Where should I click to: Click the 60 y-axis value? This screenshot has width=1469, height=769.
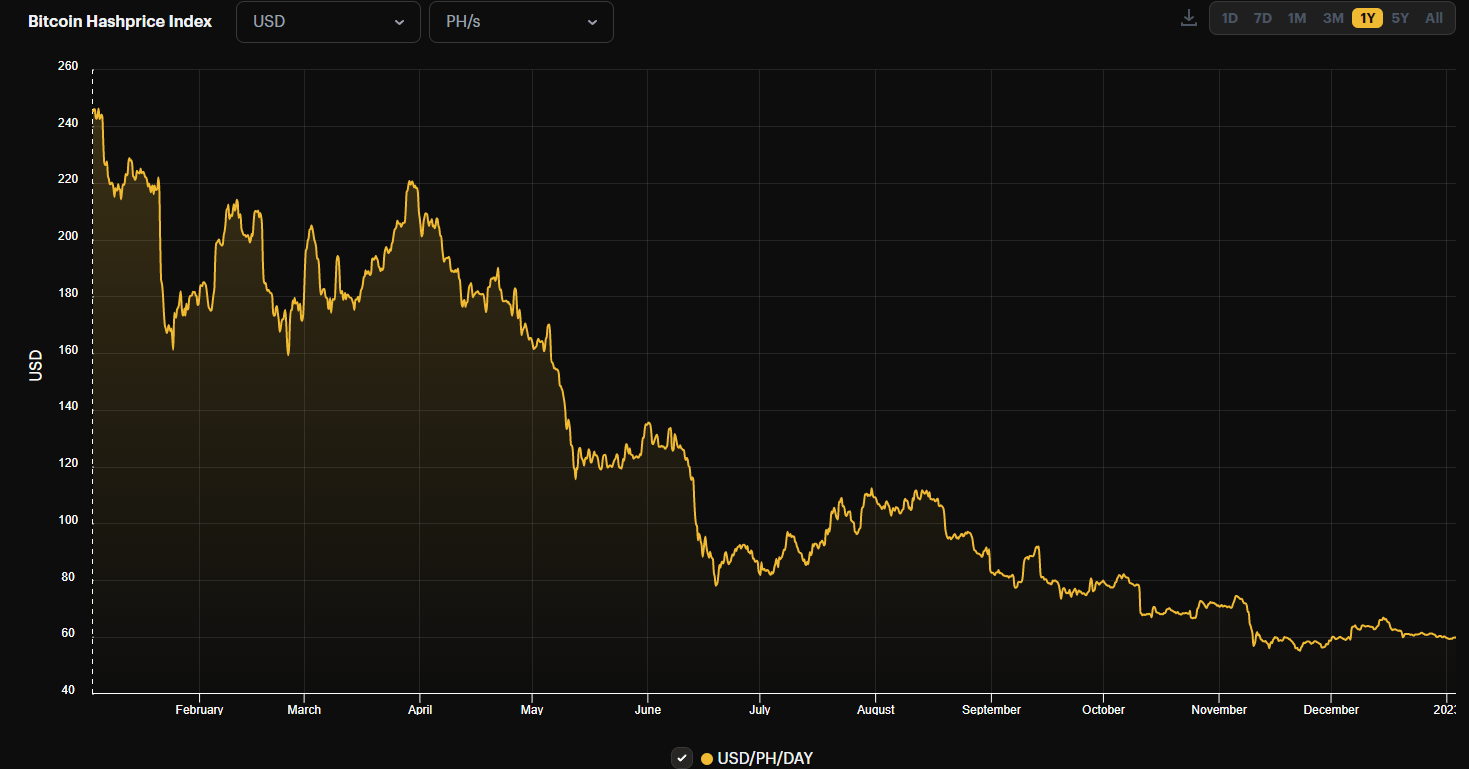pos(70,634)
